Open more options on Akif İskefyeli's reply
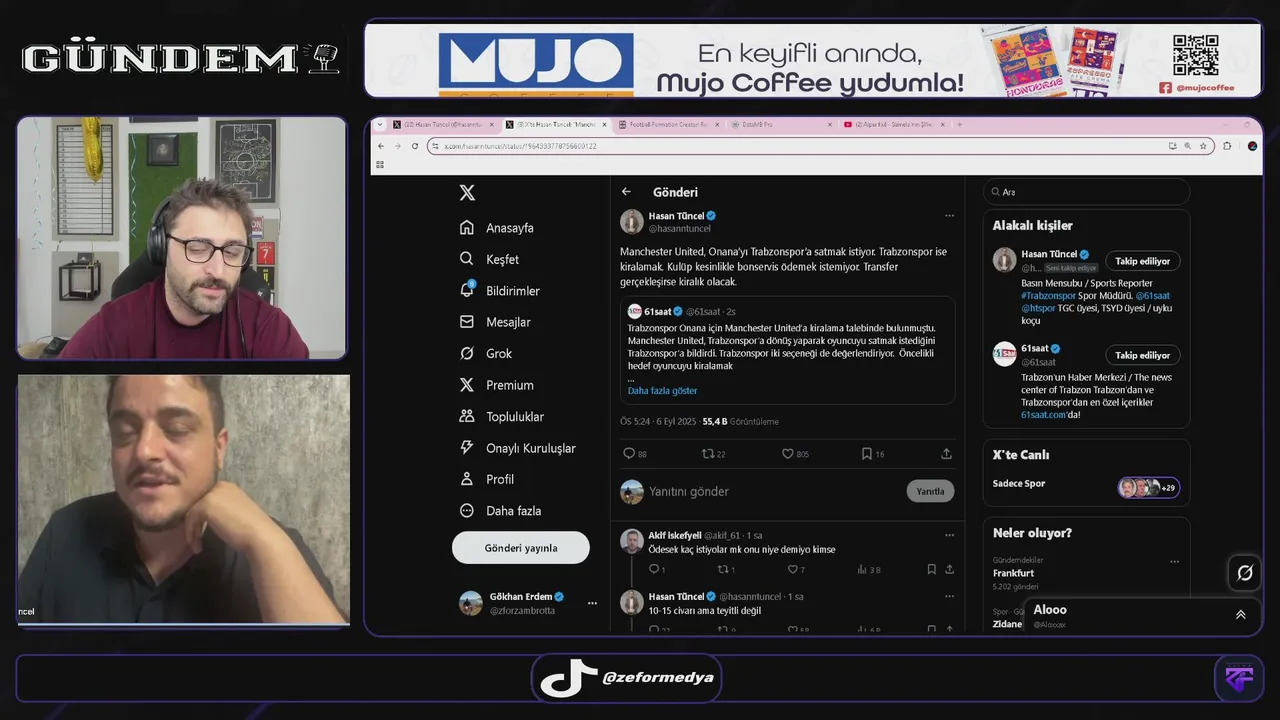 949,535
